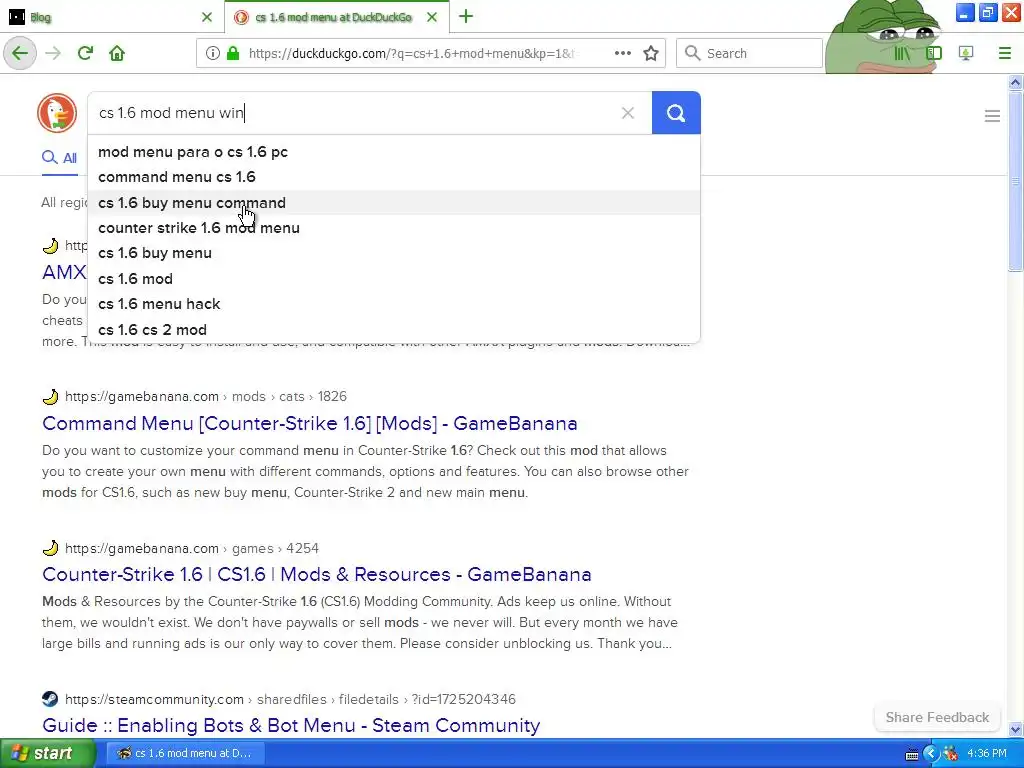The height and width of the screenshot is (768, 1024).
Task: Click the page scrollbar down arrow
Action: 1015,729
